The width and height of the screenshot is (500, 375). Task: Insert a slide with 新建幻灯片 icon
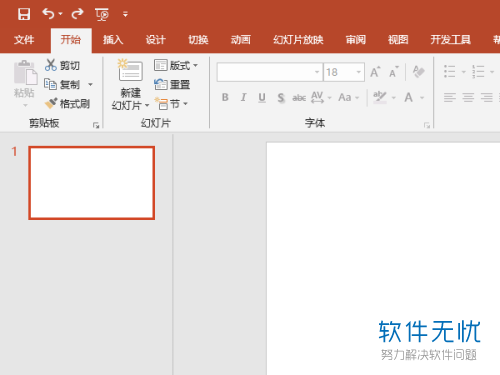(x=130, y=70)
